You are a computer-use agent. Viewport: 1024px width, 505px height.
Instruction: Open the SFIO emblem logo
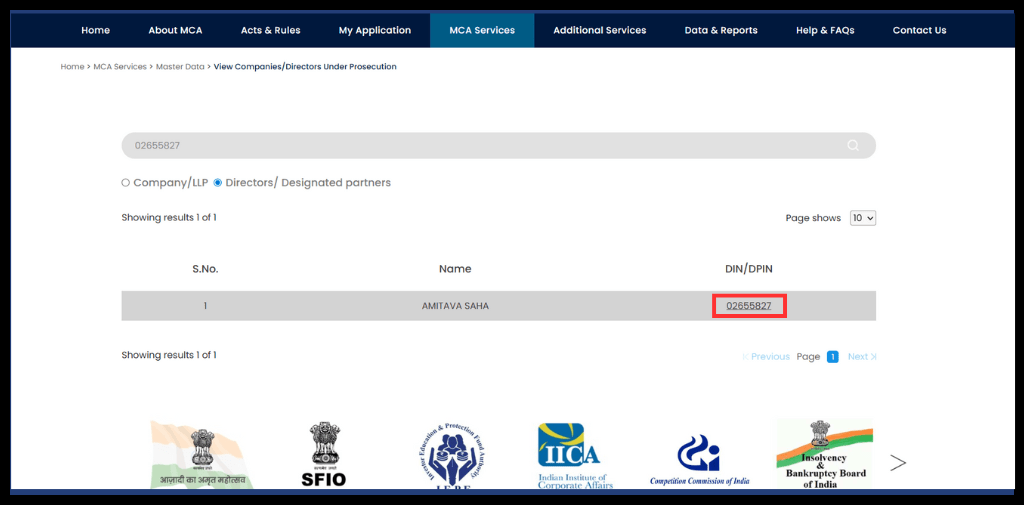[323, 455]
